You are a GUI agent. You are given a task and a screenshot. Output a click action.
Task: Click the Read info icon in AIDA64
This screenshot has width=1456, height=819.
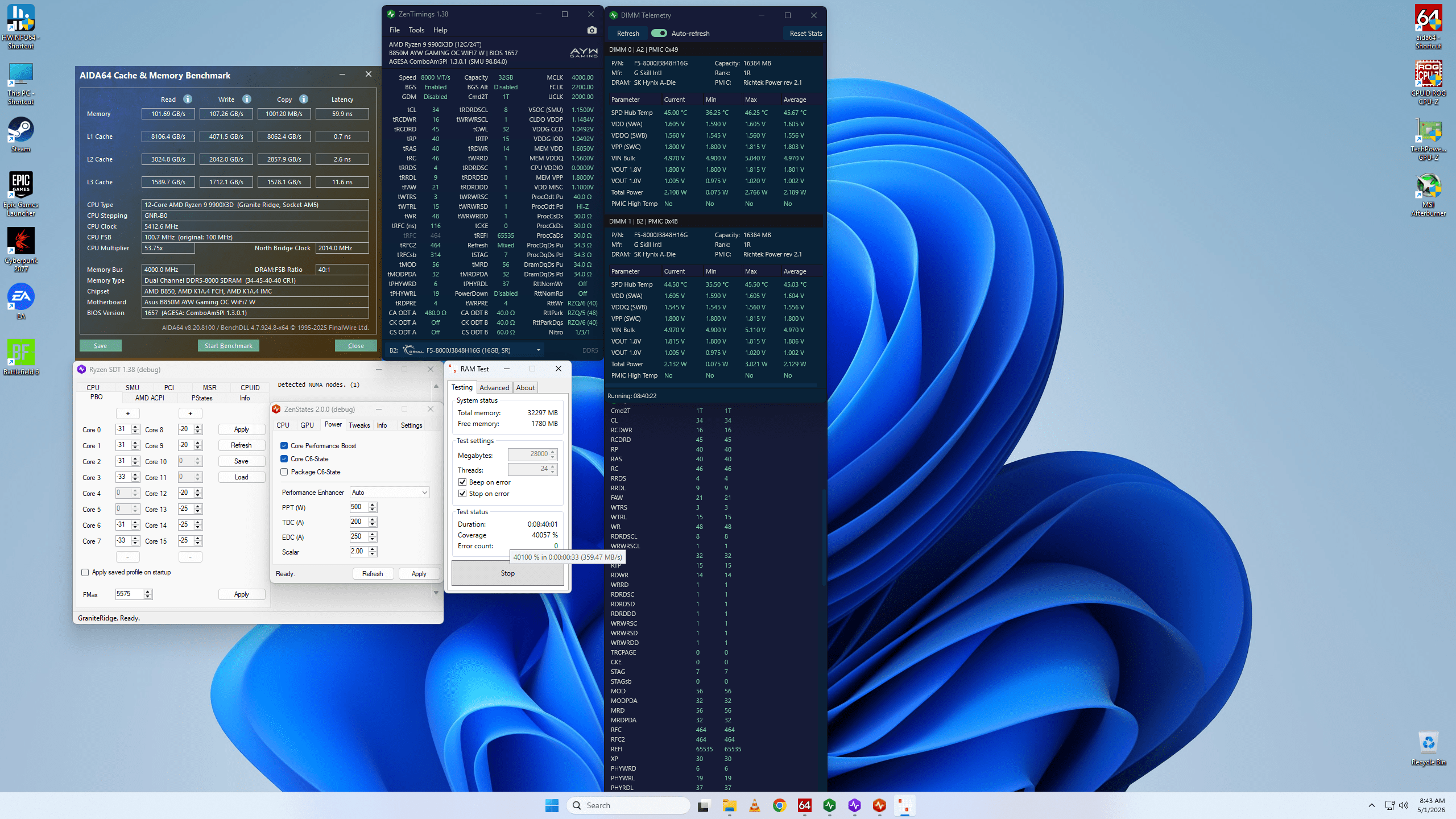click(x=188, y=99)
